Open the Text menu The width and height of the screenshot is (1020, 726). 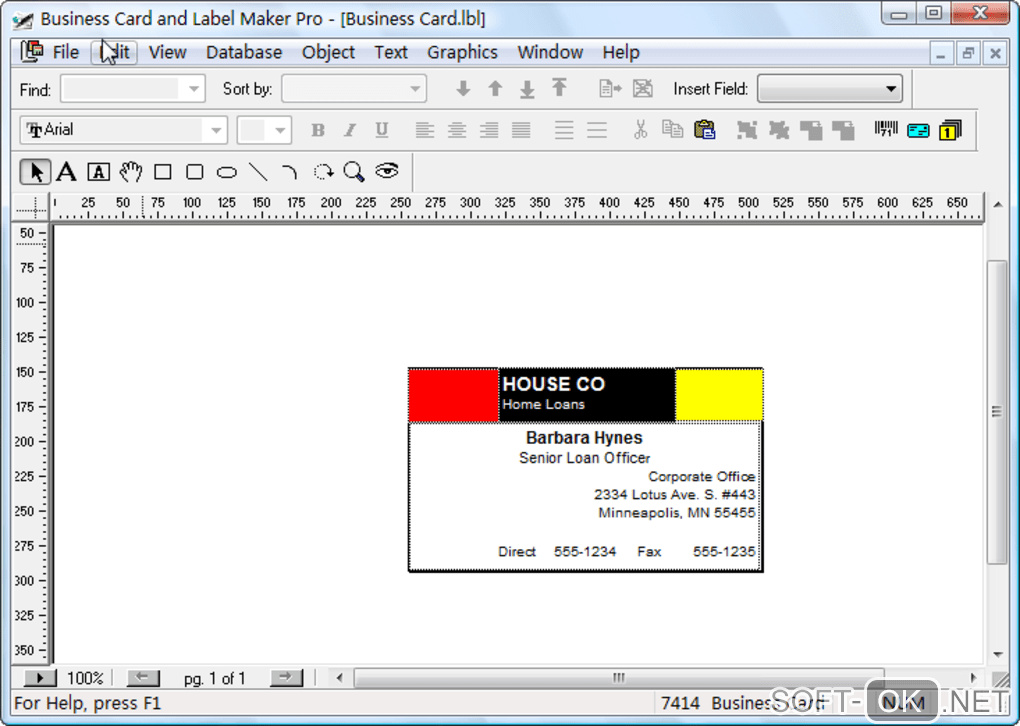[390, 52]
